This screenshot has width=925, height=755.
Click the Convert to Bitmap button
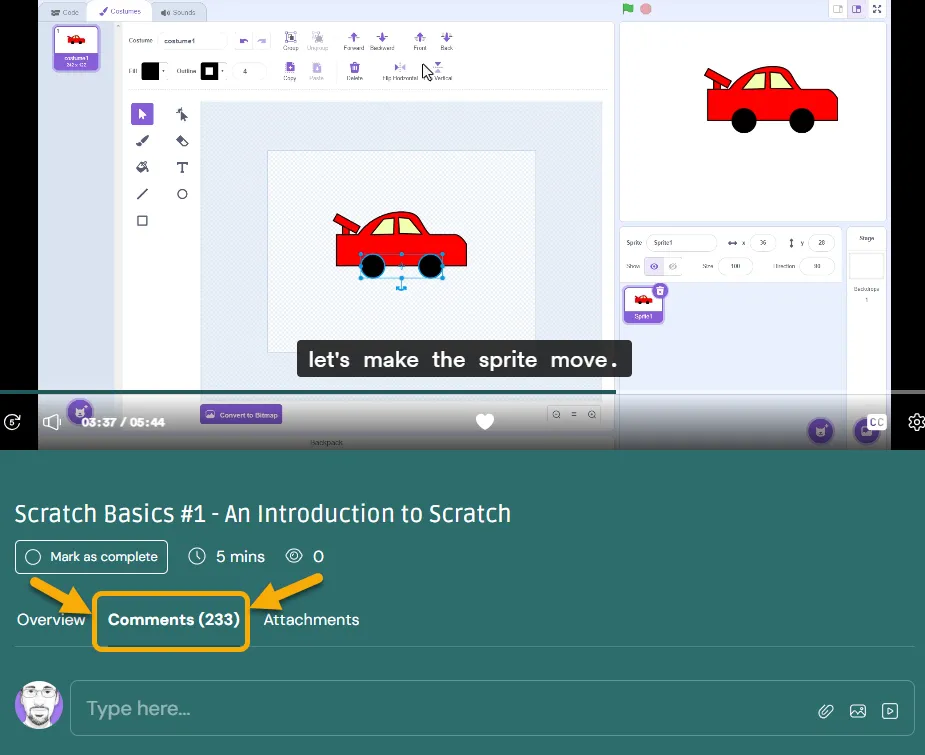point(241,415)
